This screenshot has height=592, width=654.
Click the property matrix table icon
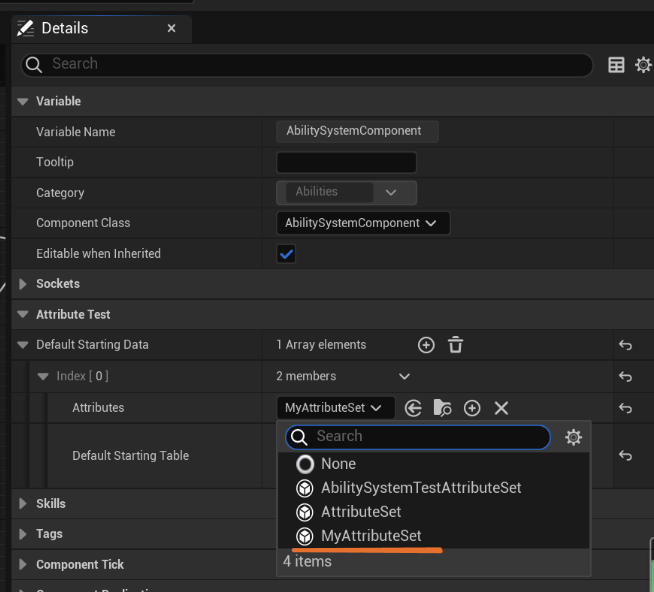[616, 65]
